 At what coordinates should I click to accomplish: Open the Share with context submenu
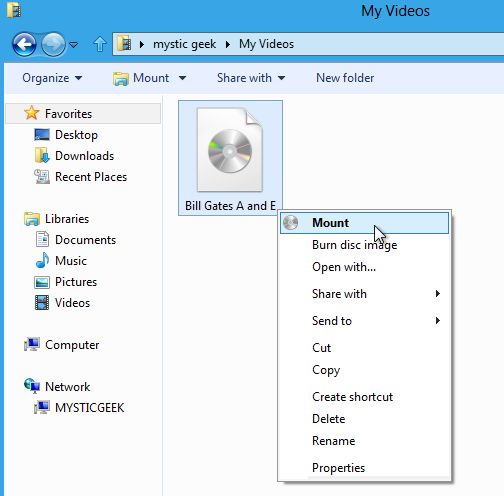[x=364, y=294]
